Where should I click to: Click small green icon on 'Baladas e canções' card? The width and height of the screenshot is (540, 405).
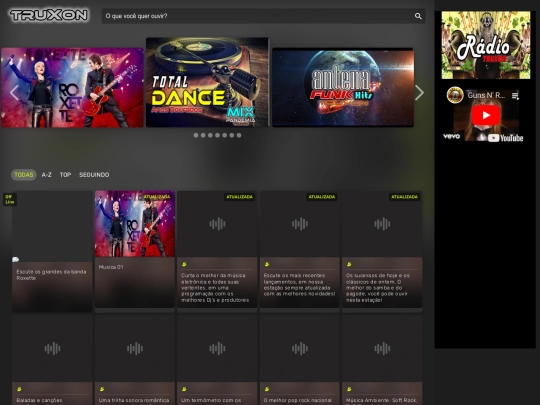19,389
